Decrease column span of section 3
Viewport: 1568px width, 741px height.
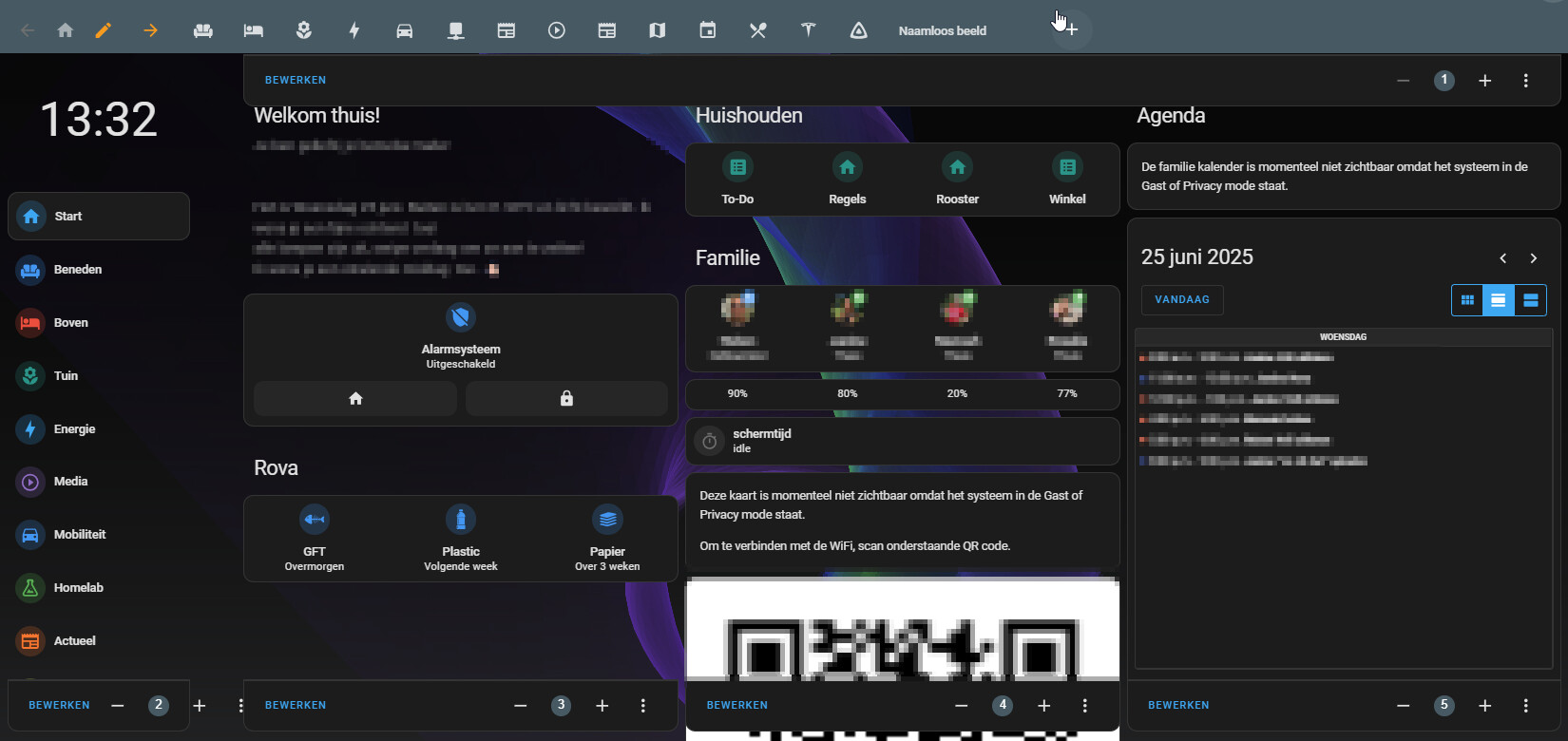[x=521, y=706]
